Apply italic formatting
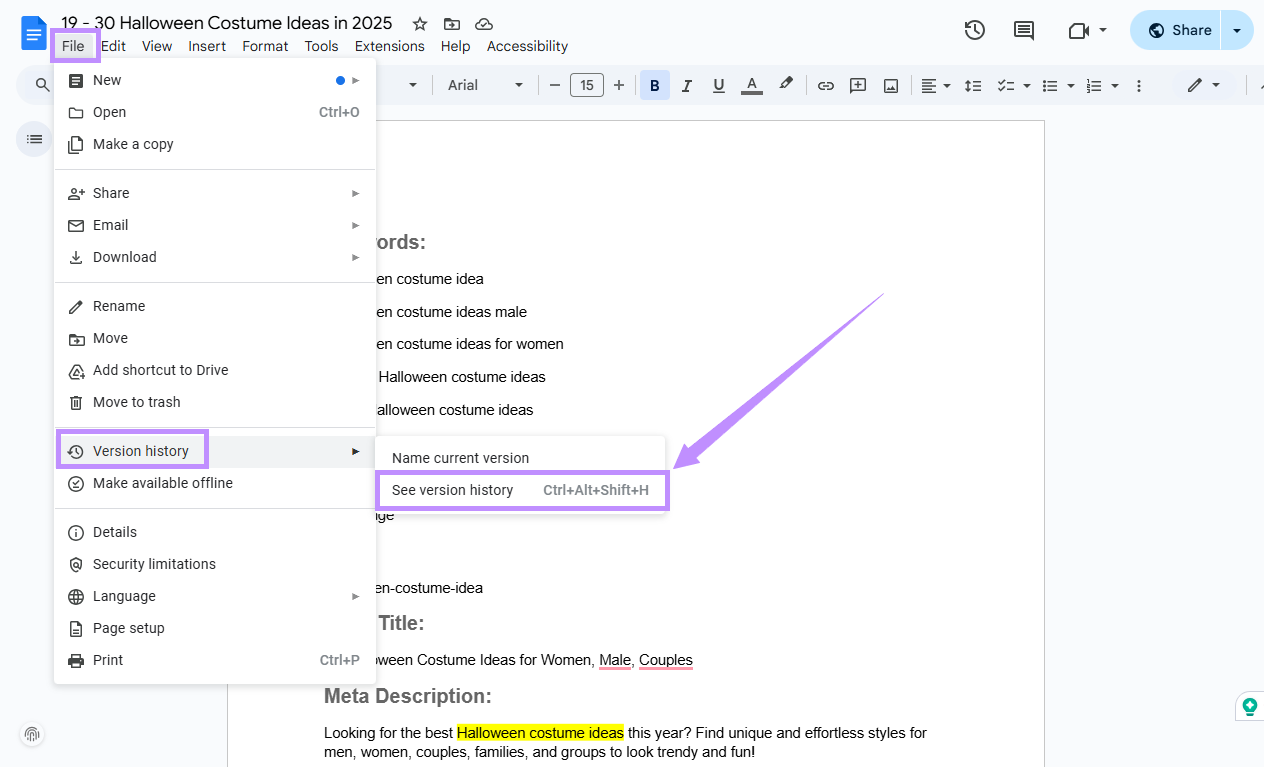 (x=687, y=85)
